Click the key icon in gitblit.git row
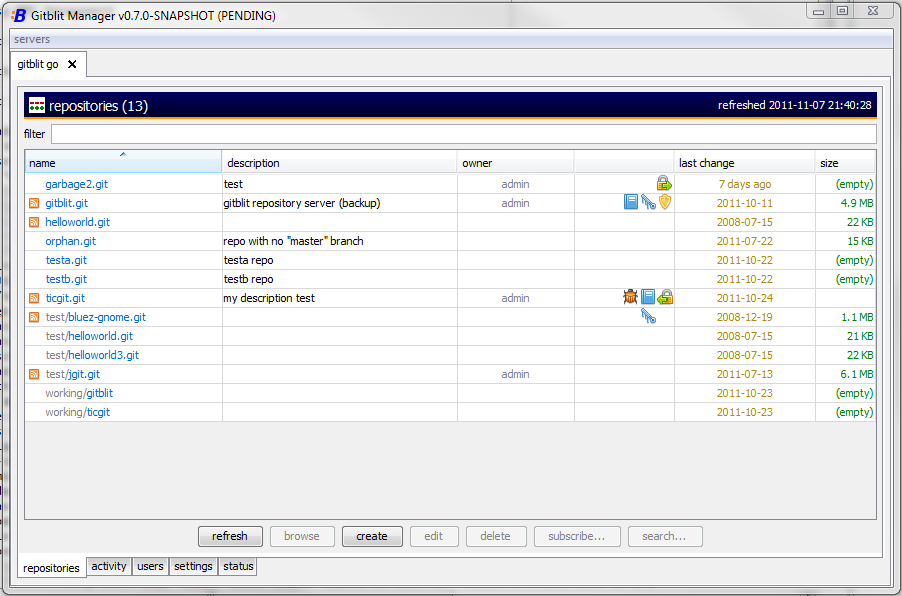The width and height of the screenshot is (902, 596). 648,202
